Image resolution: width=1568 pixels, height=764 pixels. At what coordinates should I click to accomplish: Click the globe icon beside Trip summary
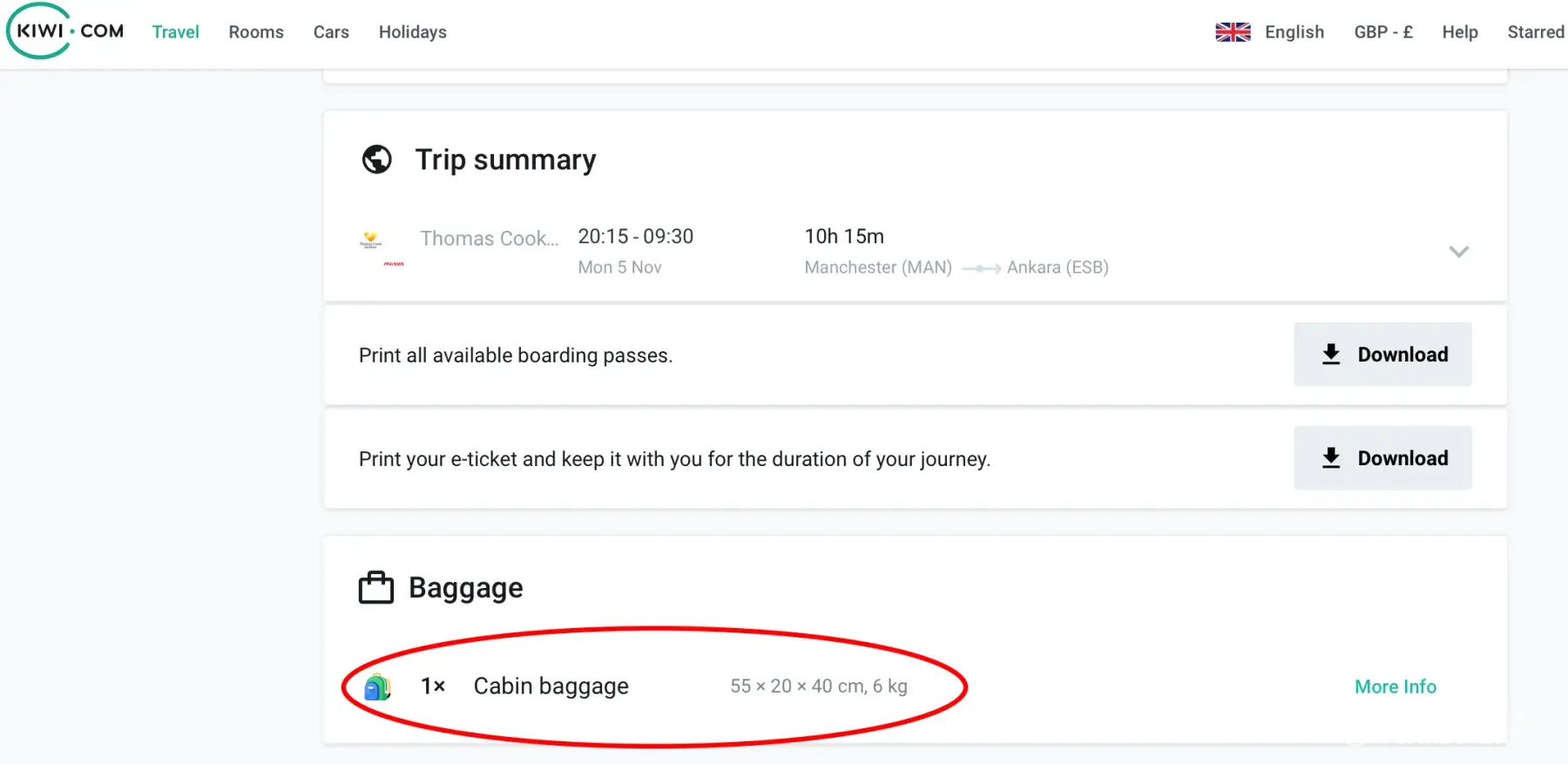point(376,159)
